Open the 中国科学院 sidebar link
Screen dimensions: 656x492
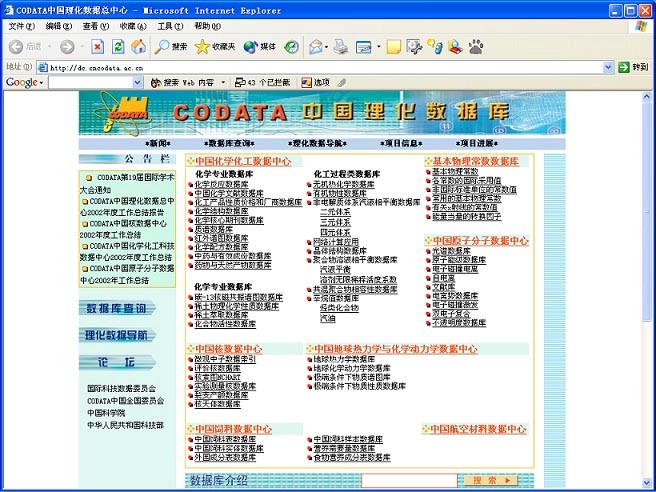pos(106,413)
